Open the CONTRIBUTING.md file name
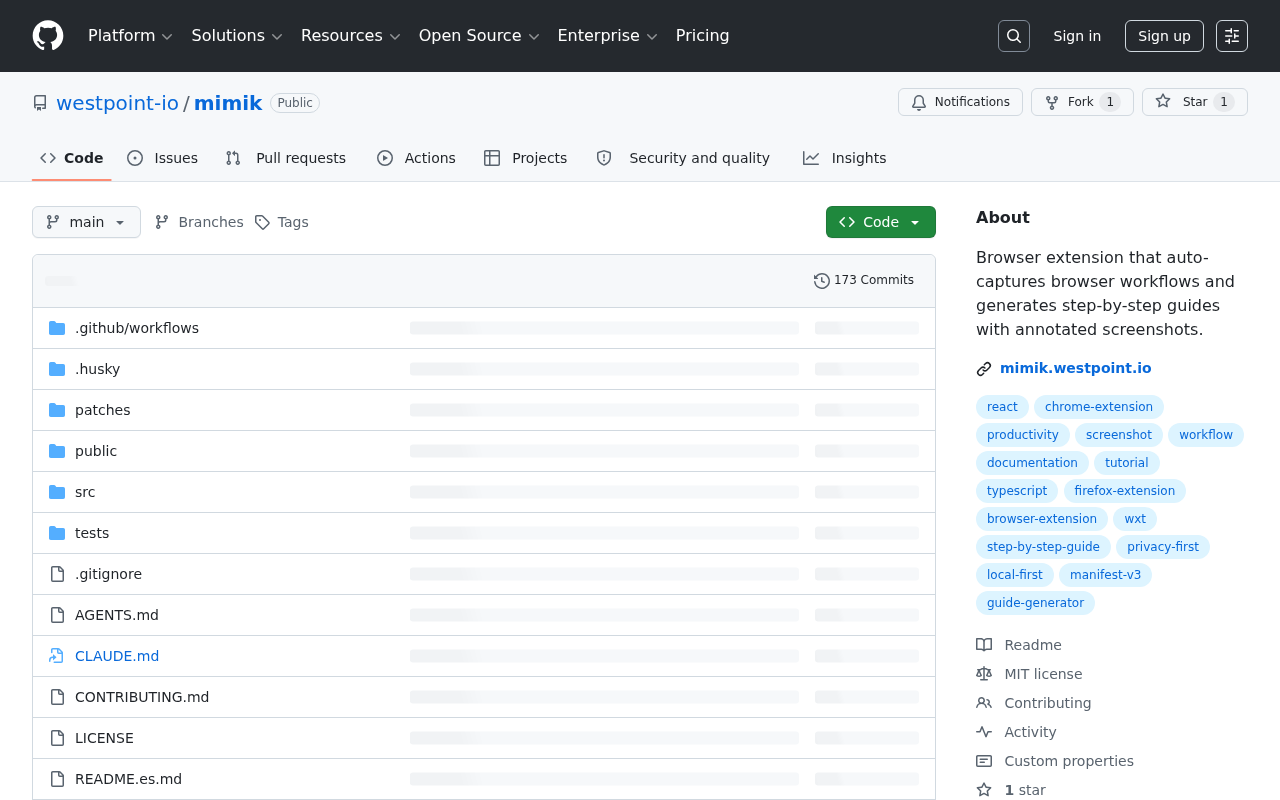 pos(142,697)
